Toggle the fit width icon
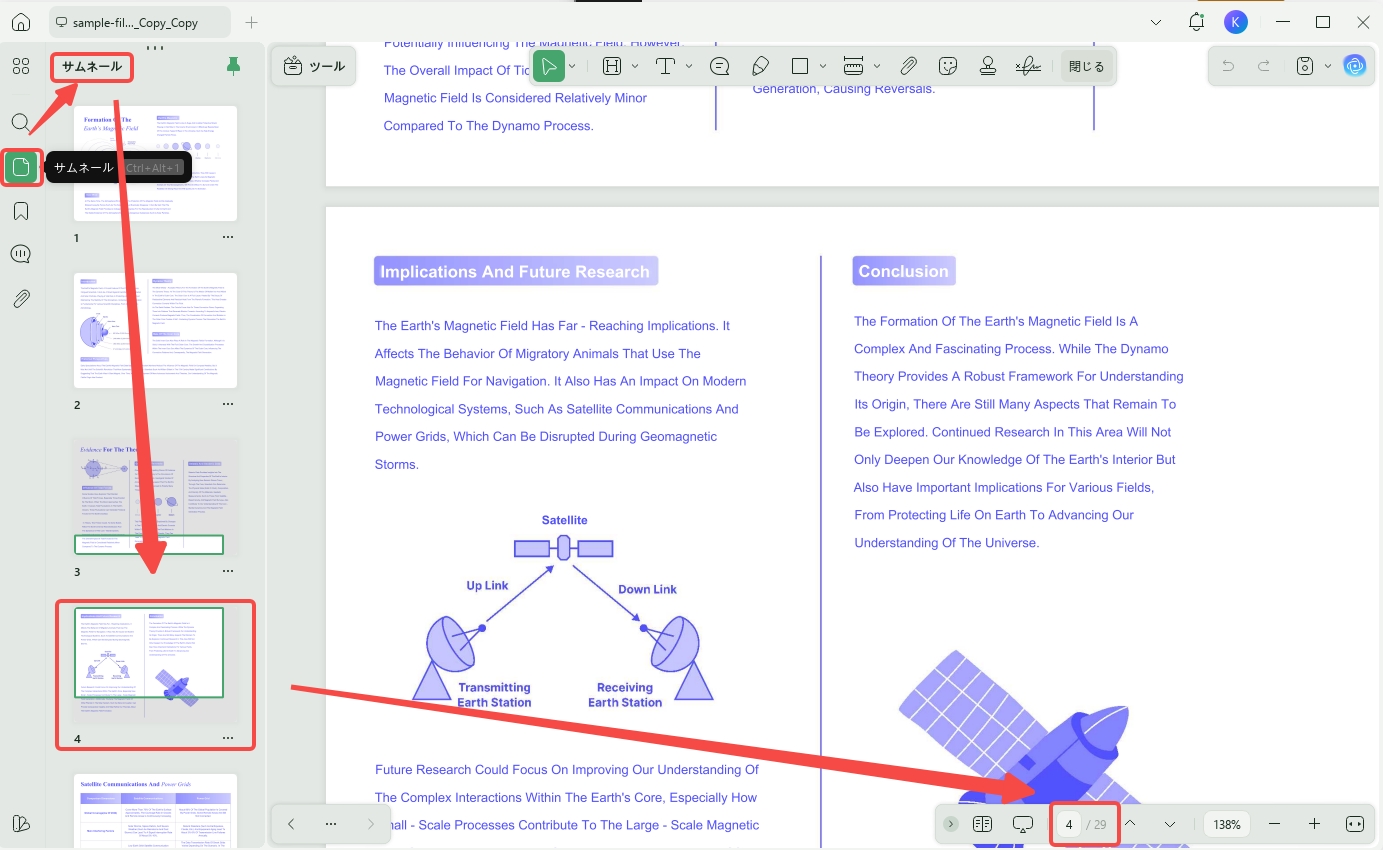This screenshot has width=1383, height=850. (1355, 824)
